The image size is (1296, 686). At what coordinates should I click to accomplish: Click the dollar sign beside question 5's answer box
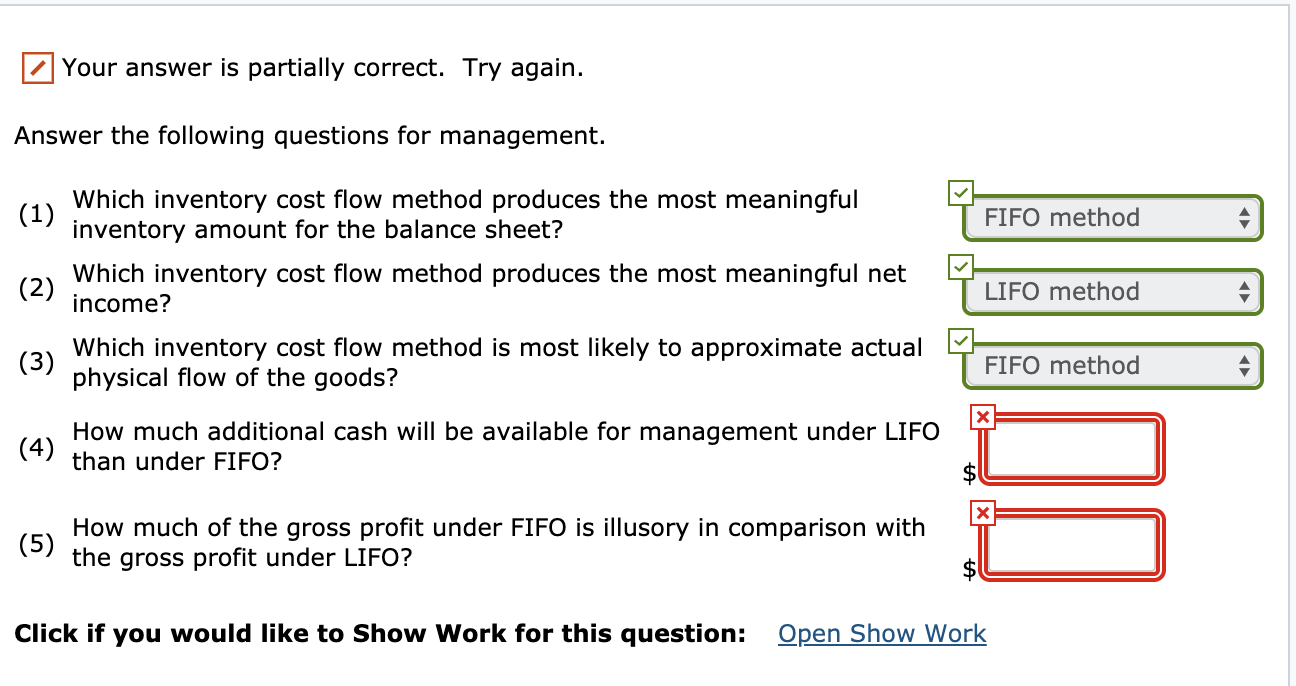[968, 567]
